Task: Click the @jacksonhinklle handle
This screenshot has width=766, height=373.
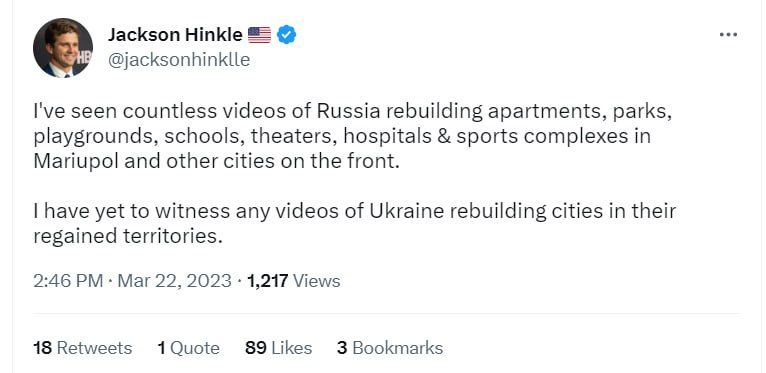Action: (178, 60)
